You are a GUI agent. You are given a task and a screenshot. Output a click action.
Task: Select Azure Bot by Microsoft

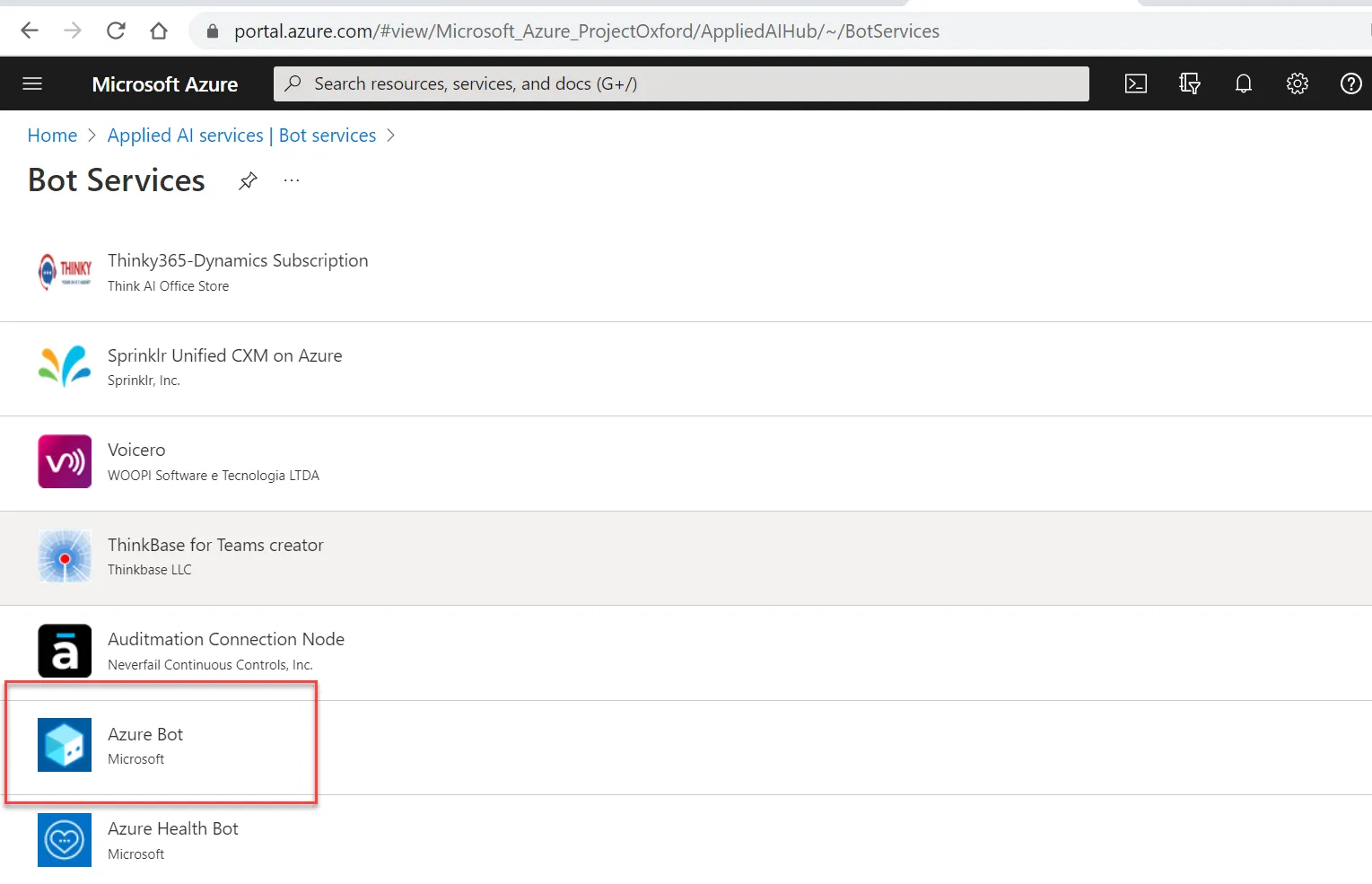686,748
